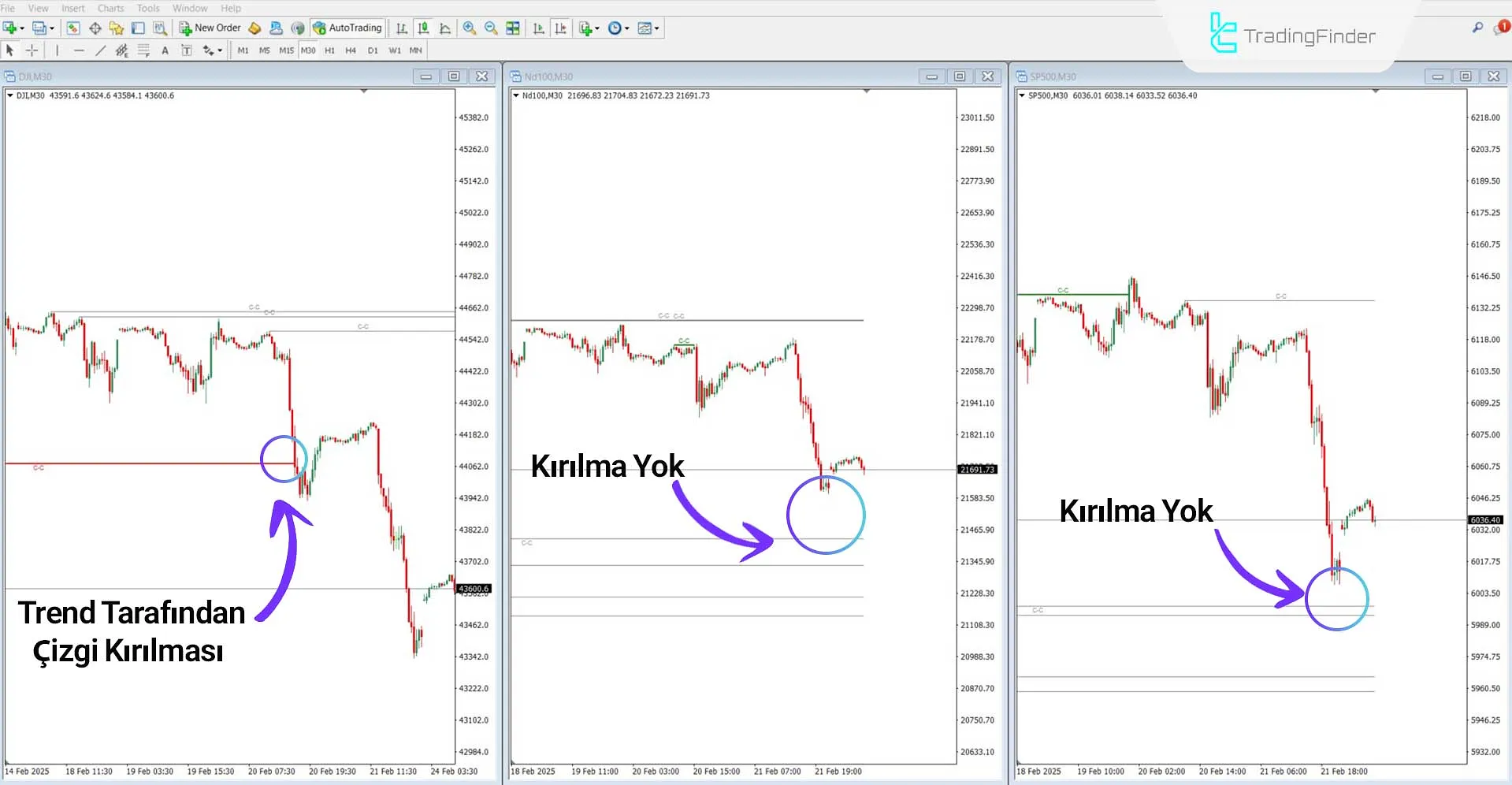Image resolution: width=1512 pixels, height=785 pixels.
Task: Zoom in on the active chart
Action: point(469,28)
